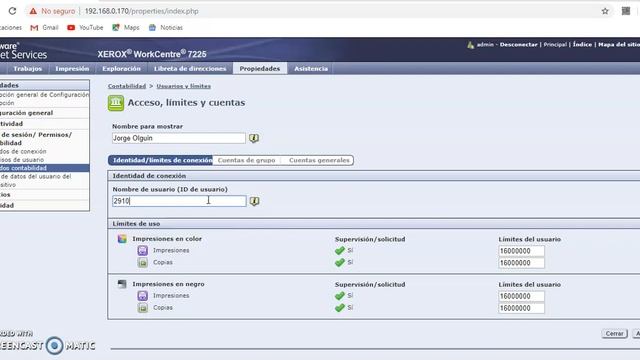Open the 'general de Configuración' sidebar item
This screenshot has width=640, height=360.
(x=44, y=95)
